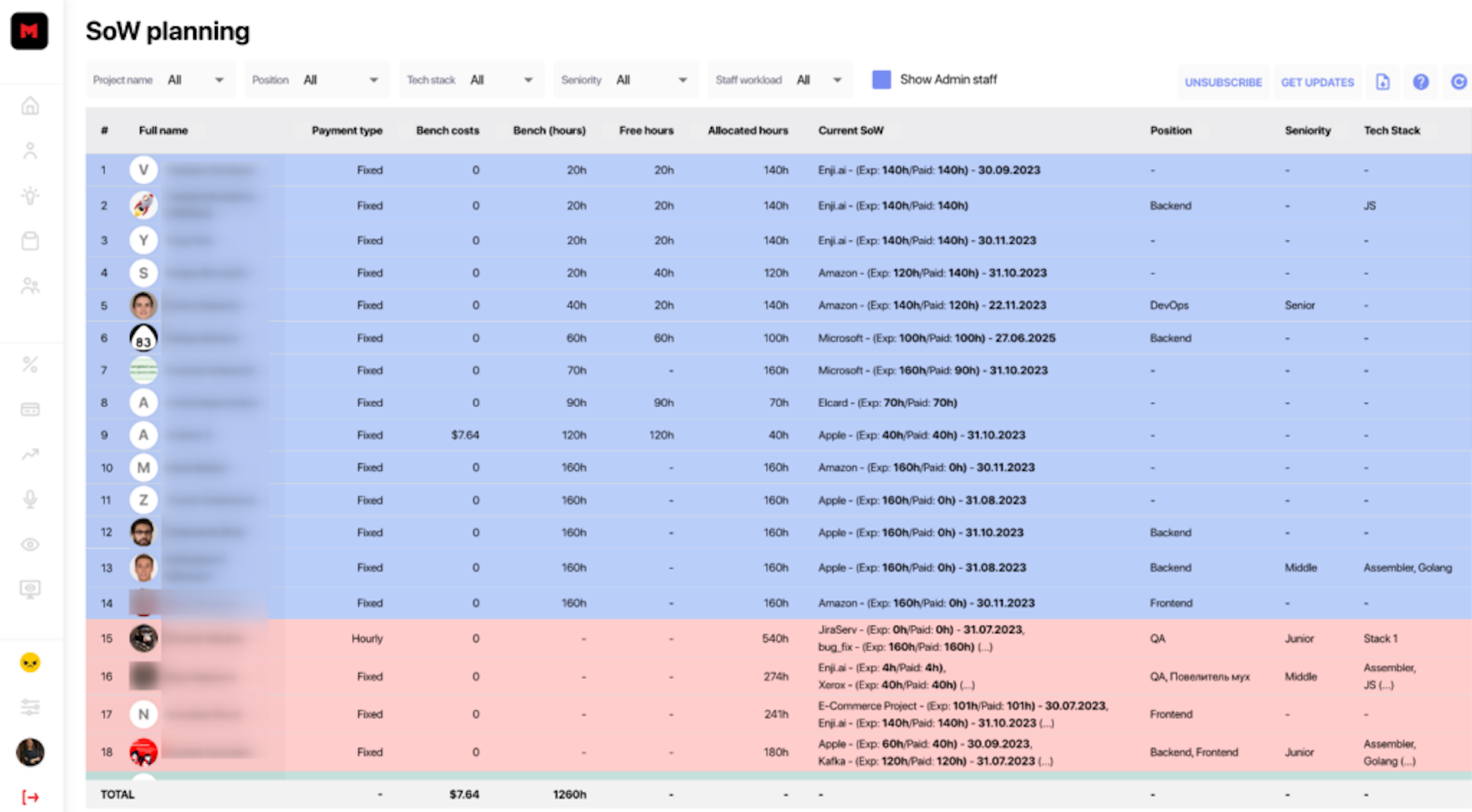Open the people group icon in sidebar

[x=30, y=286]
